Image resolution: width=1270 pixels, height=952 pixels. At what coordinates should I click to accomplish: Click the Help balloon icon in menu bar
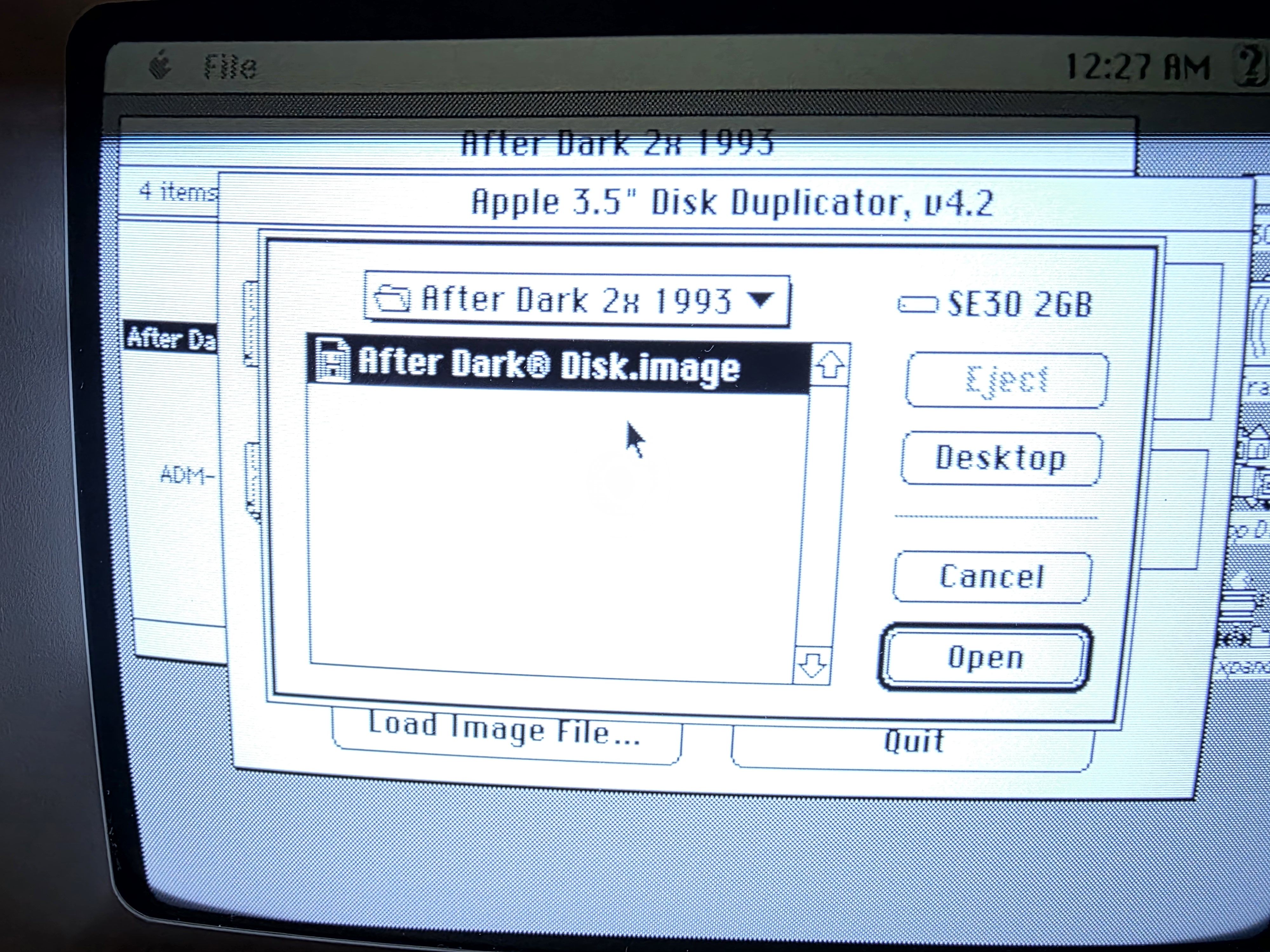tap(1252, 65)
